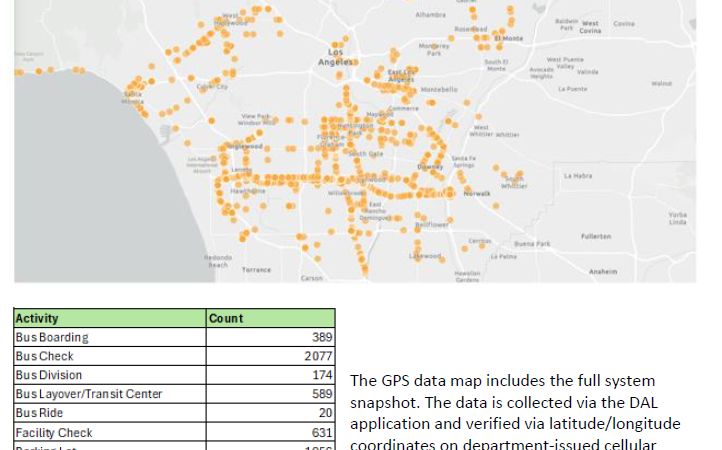This screenshot has width=722, height=450.
Task: Click the Fullerton city label on map
Action: click(x=596, y=236)
